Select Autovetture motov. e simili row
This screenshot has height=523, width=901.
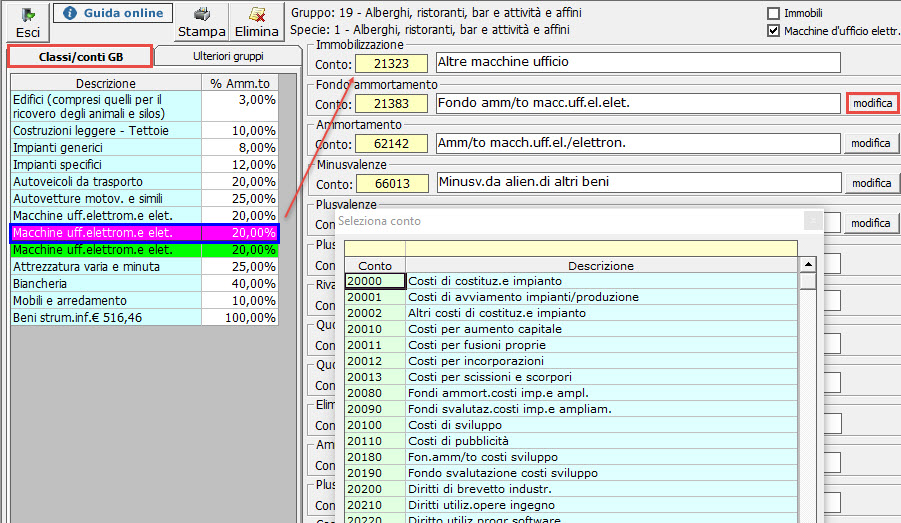144,199
